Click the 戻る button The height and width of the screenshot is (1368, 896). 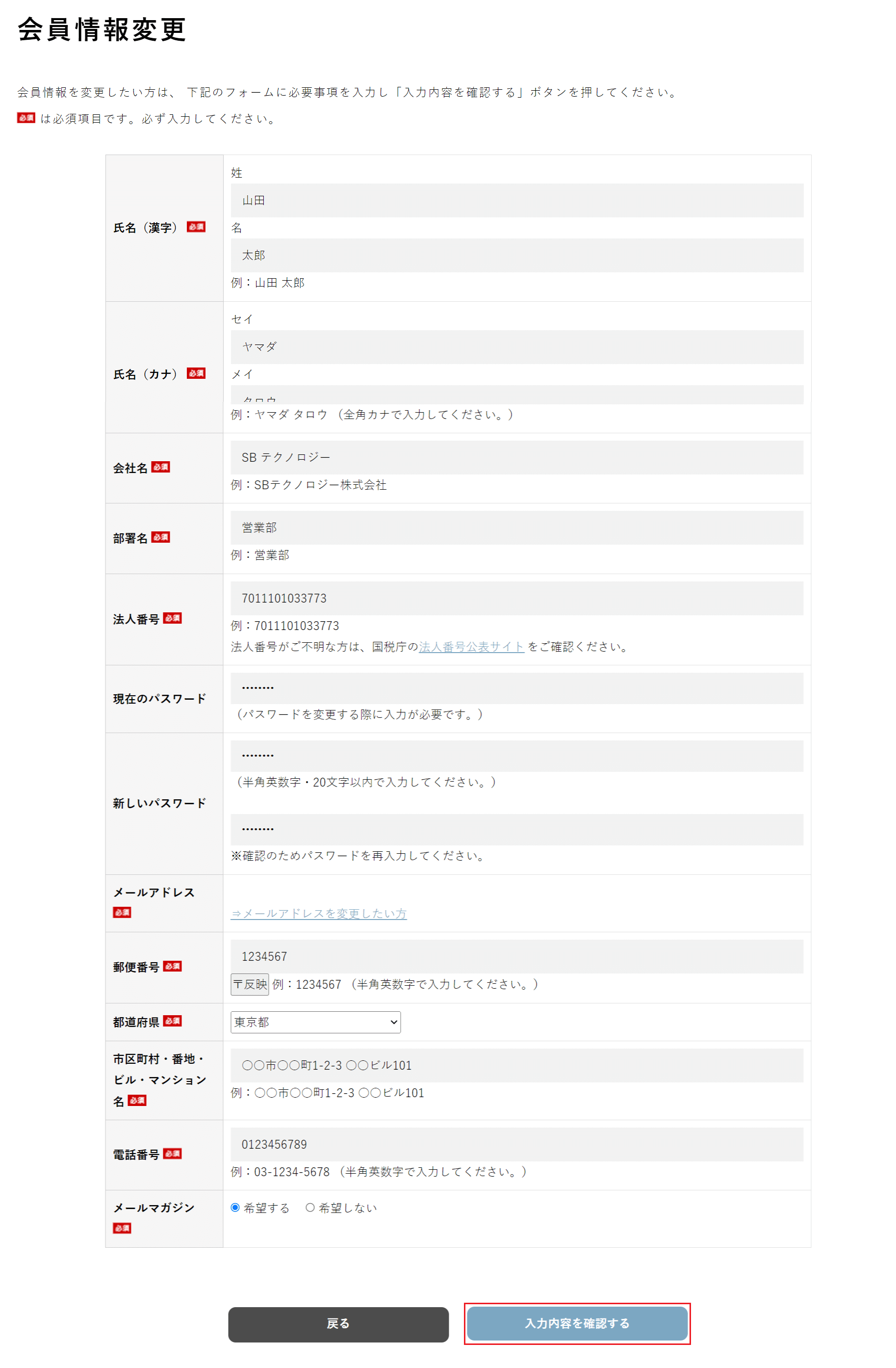point(338,1324)
